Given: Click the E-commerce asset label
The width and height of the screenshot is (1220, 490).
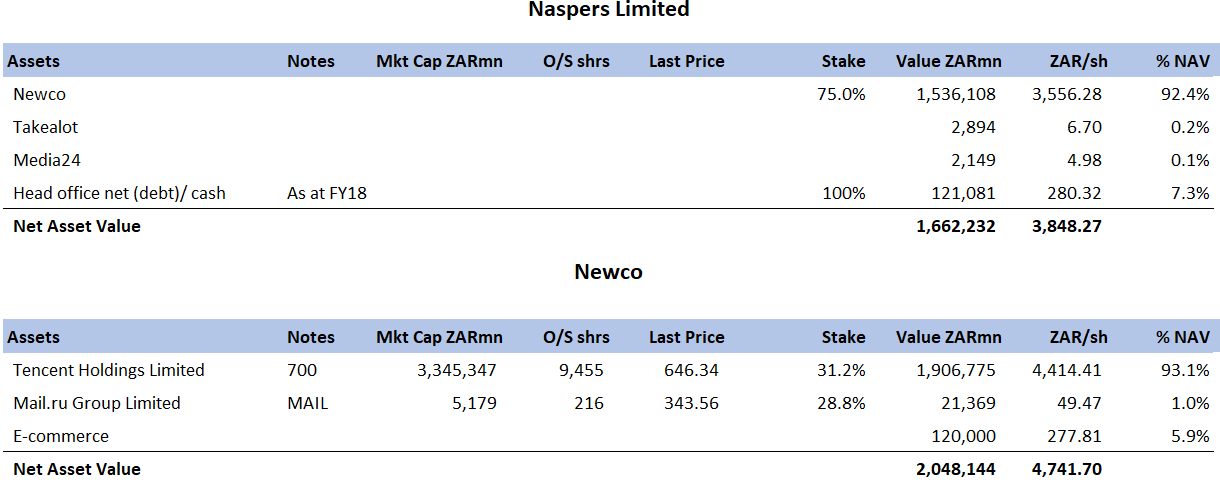Looking at the screenshot, I should 60,436.
